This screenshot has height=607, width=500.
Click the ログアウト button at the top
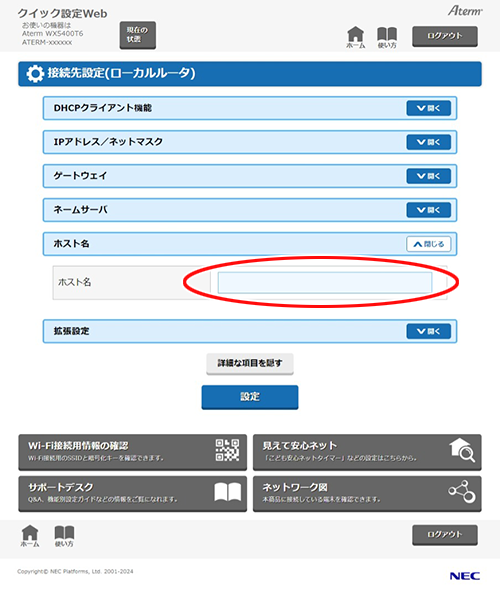445,36
